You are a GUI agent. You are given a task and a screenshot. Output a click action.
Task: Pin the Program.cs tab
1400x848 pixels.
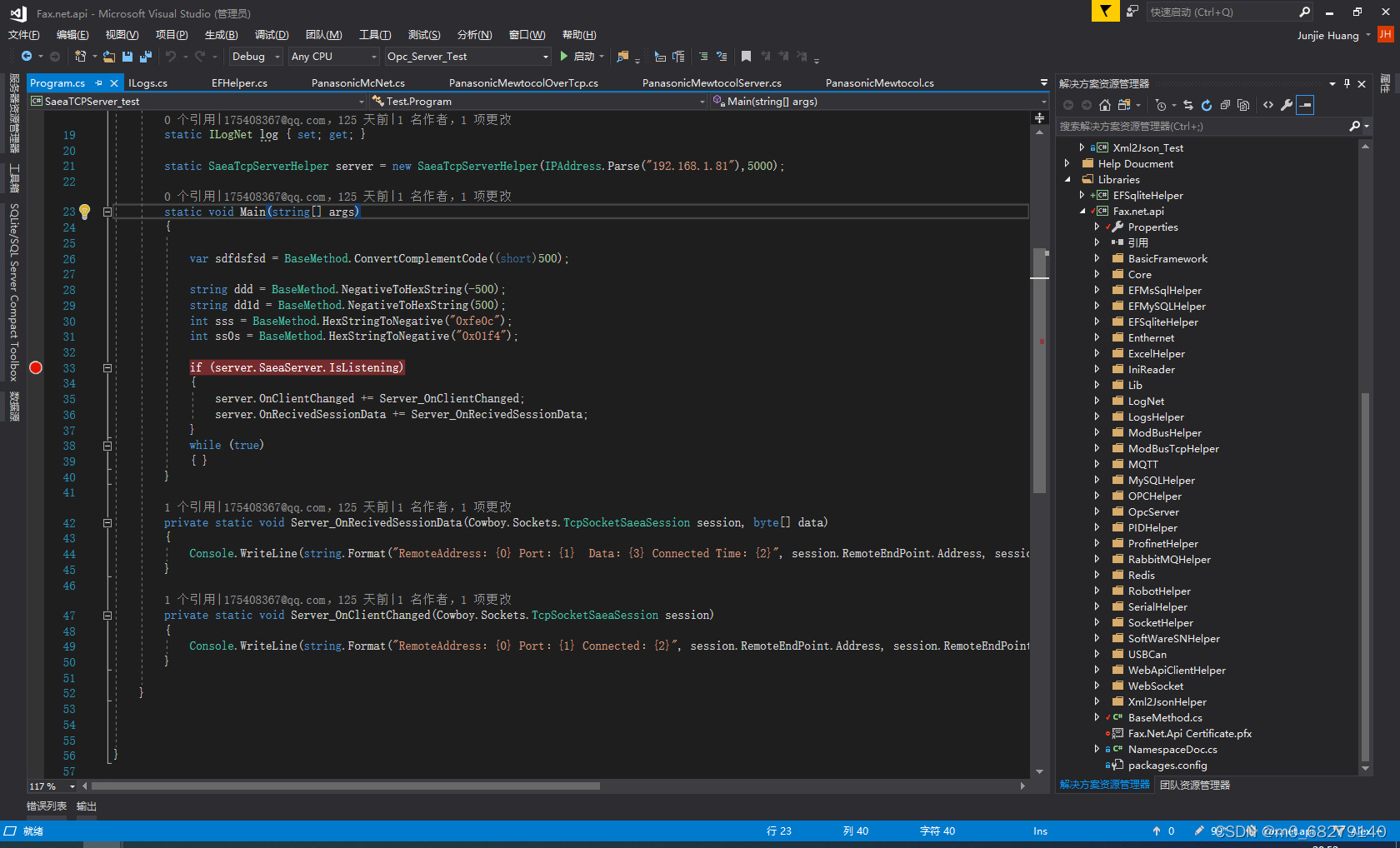pos(99,83)
